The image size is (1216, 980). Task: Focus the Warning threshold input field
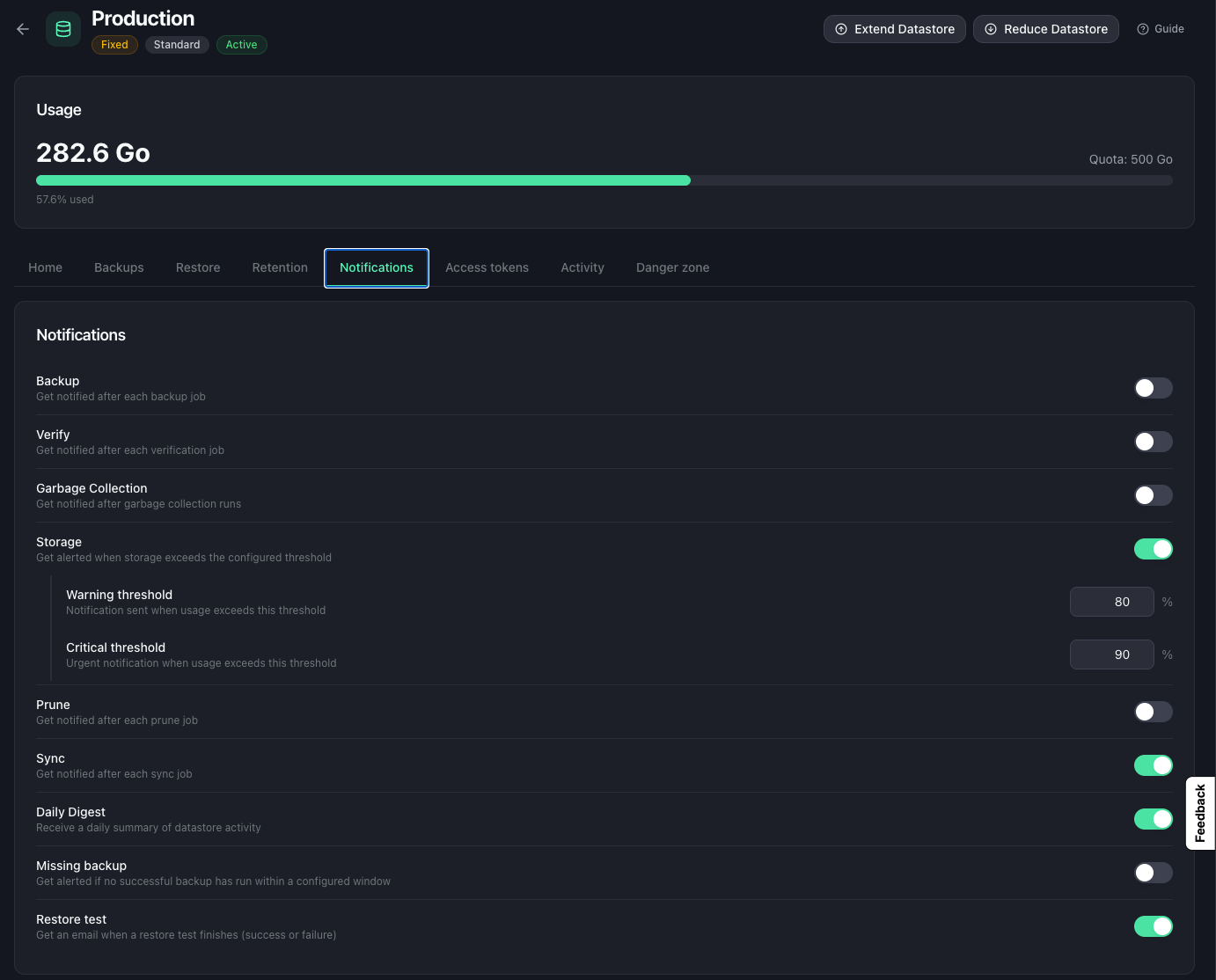(1112, 602)
